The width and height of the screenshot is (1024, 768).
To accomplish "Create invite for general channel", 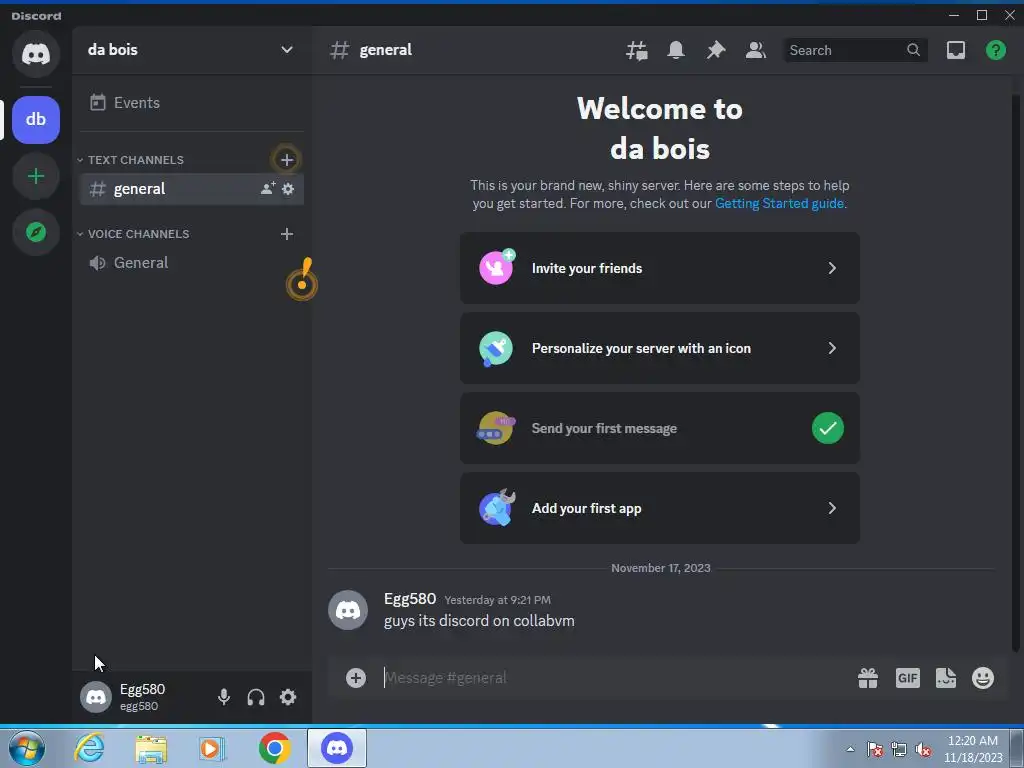I will click(x=268, y=189).
